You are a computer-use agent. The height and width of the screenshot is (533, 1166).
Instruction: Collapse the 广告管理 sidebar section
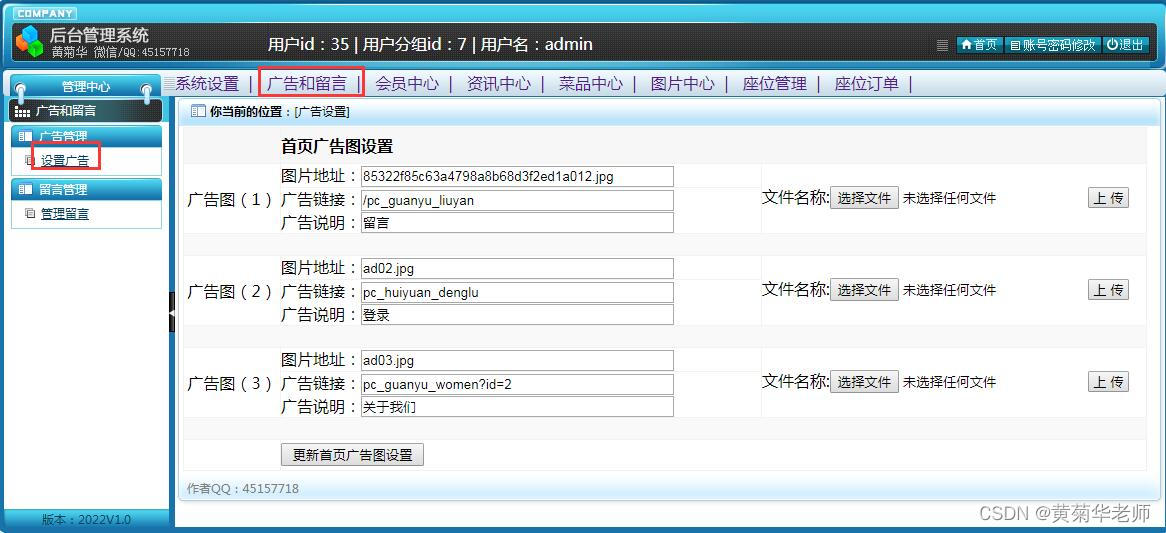[x=87, y=136]
